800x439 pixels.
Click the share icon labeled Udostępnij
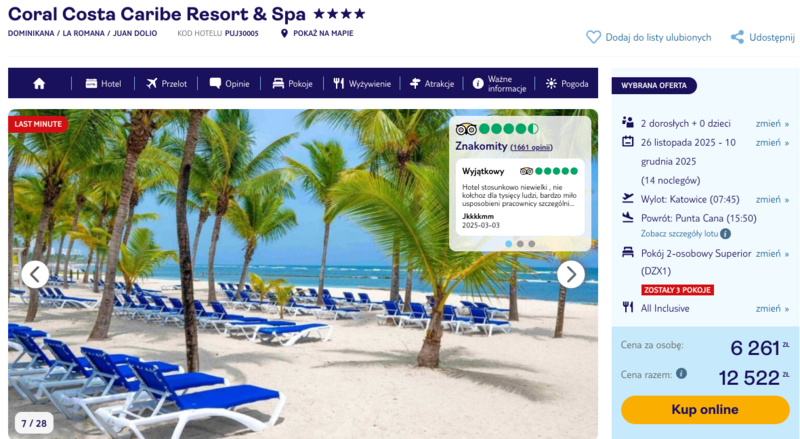(x=737, y=37)
